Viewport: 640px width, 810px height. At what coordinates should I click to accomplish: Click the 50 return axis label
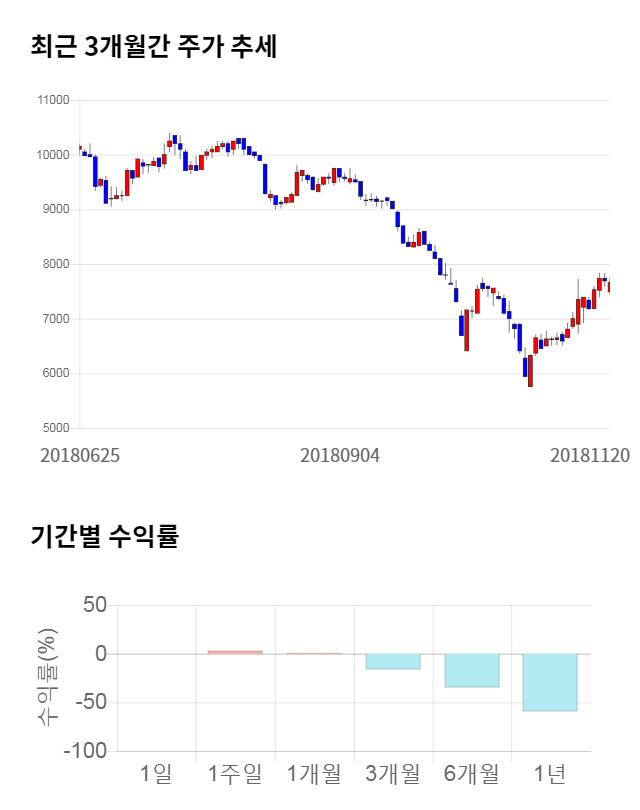[95, 605]
